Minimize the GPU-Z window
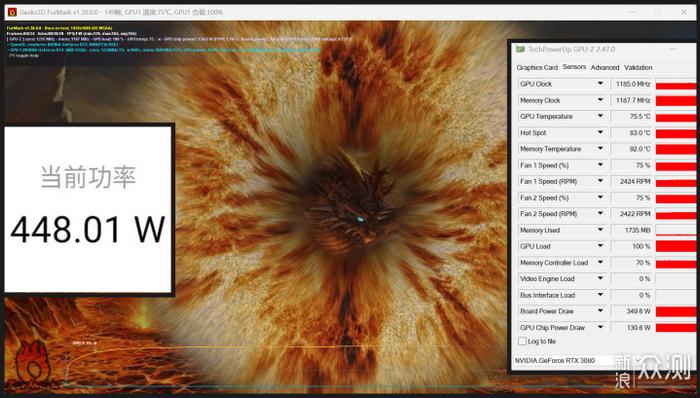Image resolution: width=700 pixels, height=398 pixels. 672,49
